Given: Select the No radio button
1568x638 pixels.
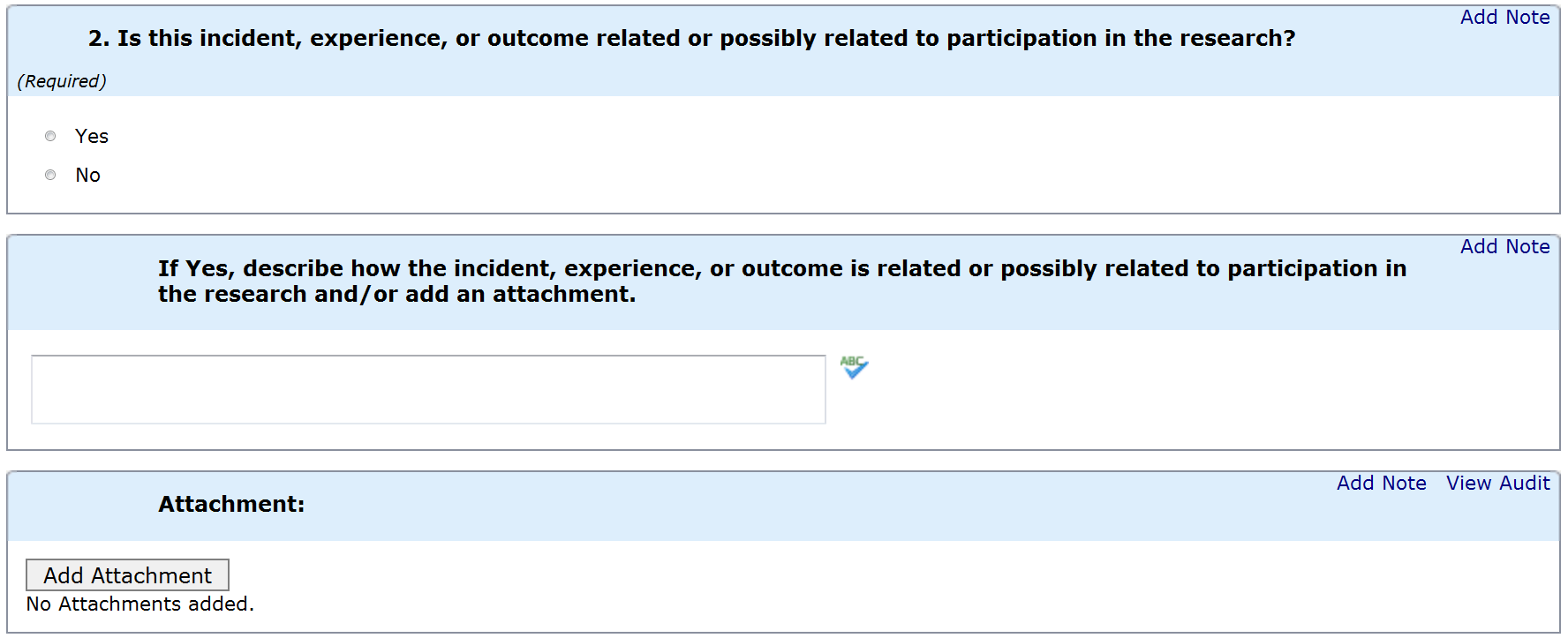Looking at the screenshot, I should point(50,175).
